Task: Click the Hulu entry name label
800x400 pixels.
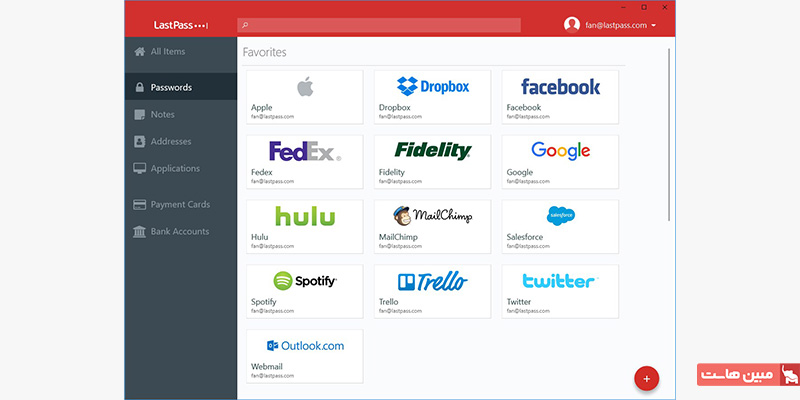Action: click(259, 237)
